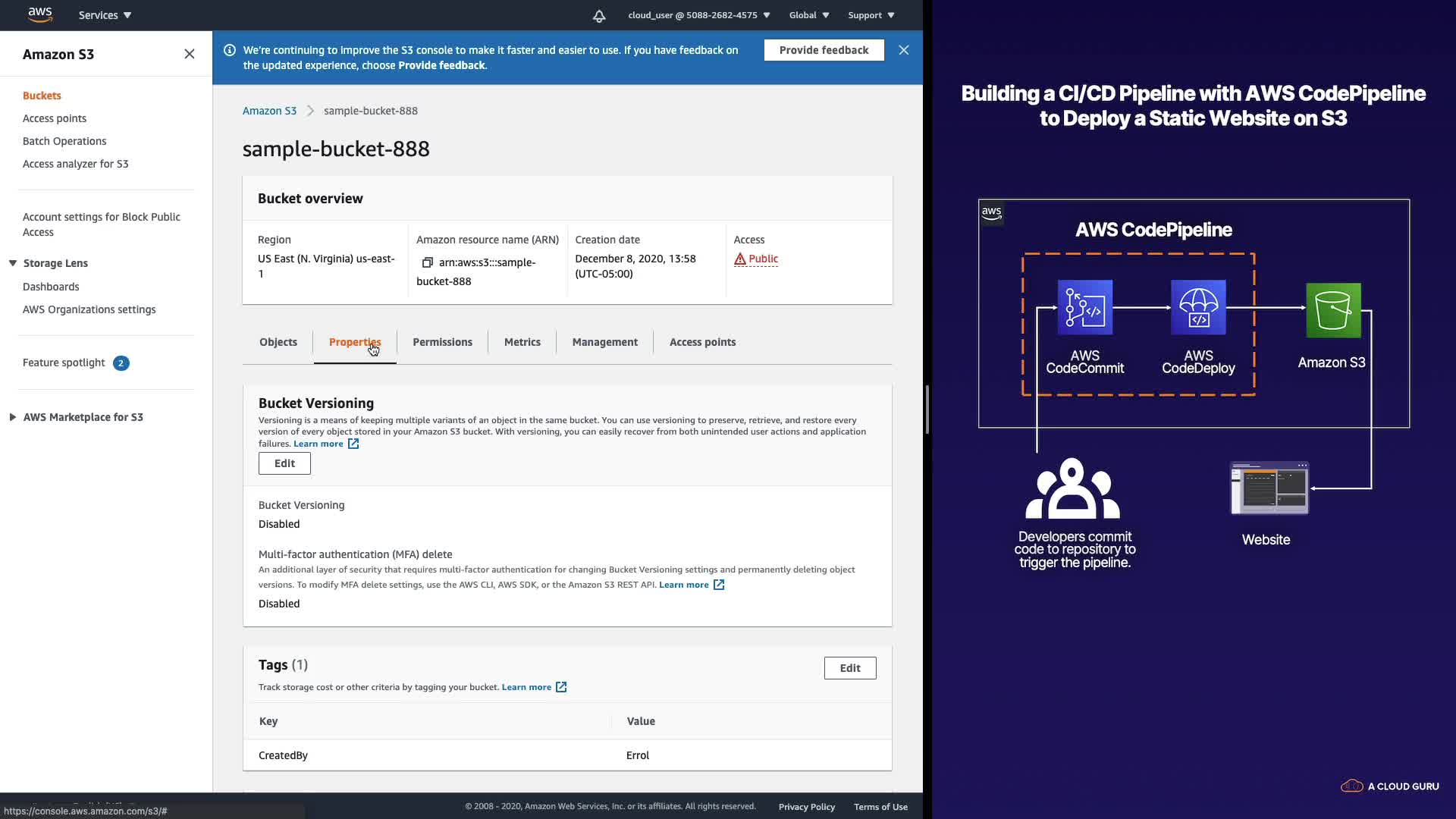Screen dimensions: 1456x819
Task: Click the AWS logo home icon
Action: point(39,14)
